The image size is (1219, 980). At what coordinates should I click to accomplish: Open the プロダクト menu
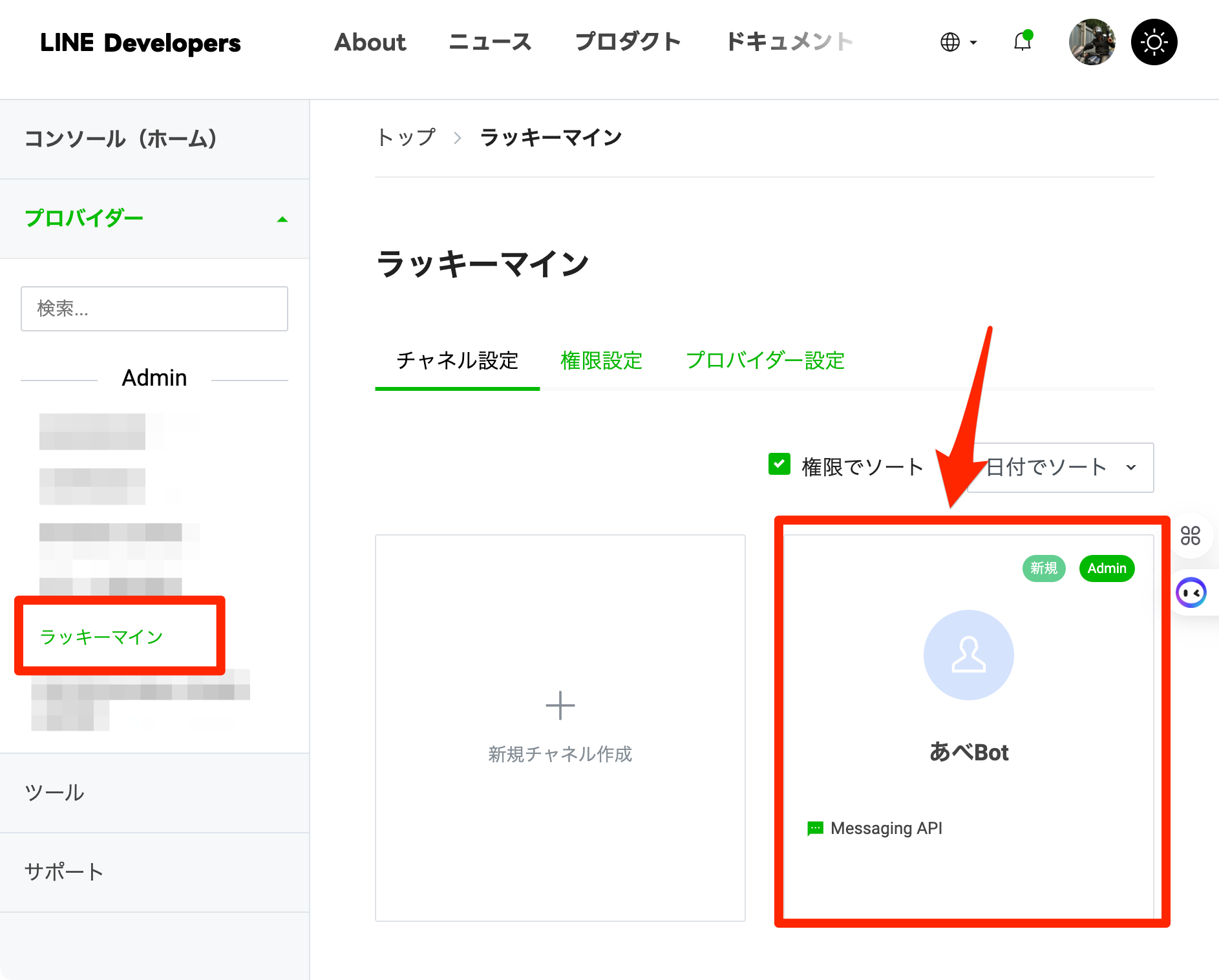tap(628, 42)
